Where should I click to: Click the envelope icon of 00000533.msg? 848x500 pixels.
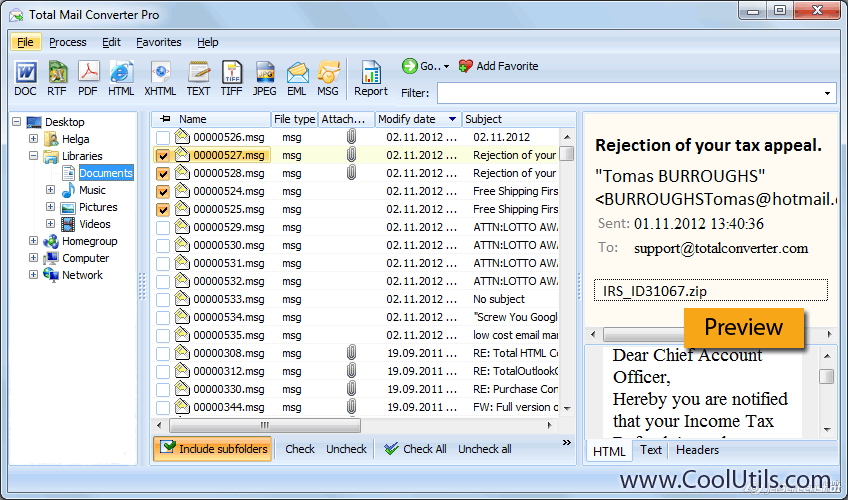(182, 298)
